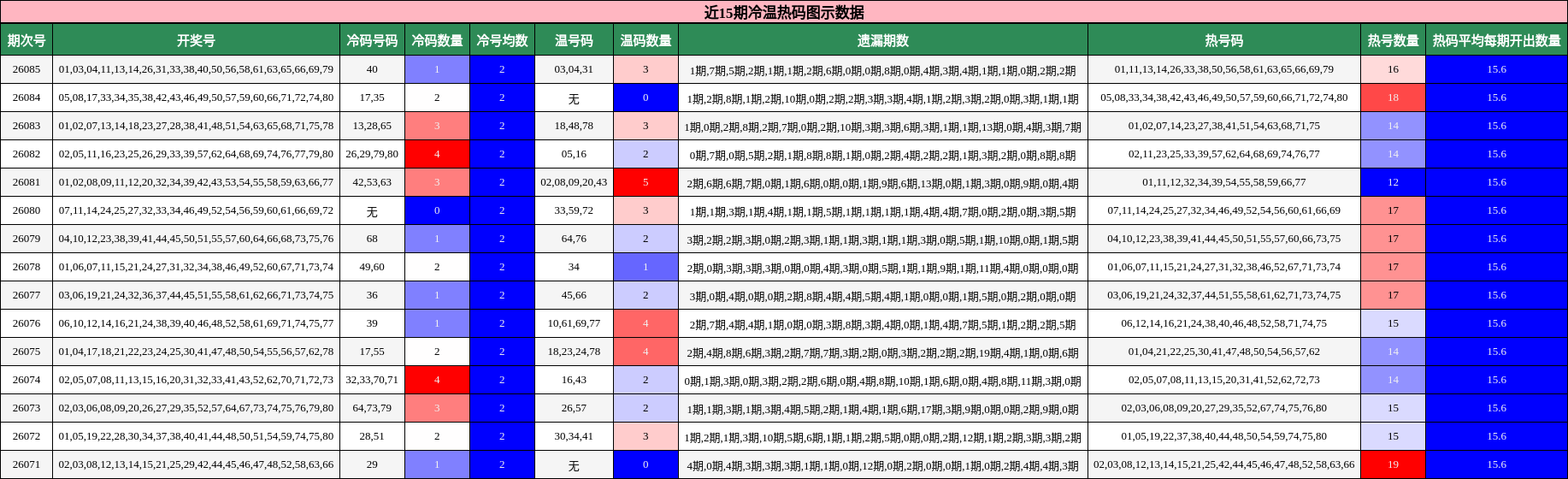The width and height of the screenshot is (1568, 479).
Task: Click the omission periods cell in row 26074
Action: pyautogui.click(x=883, y=380)
